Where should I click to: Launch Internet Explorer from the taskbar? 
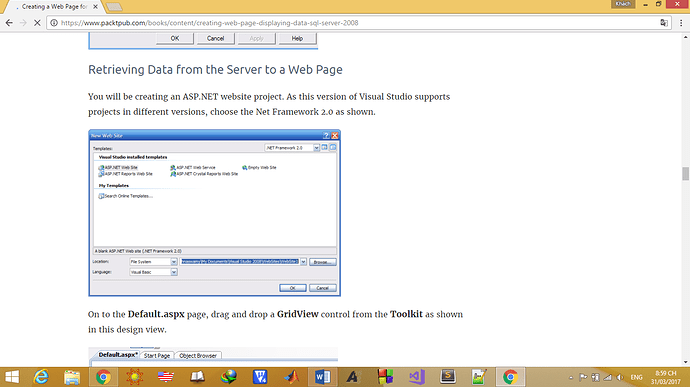(x=41, y=377)
